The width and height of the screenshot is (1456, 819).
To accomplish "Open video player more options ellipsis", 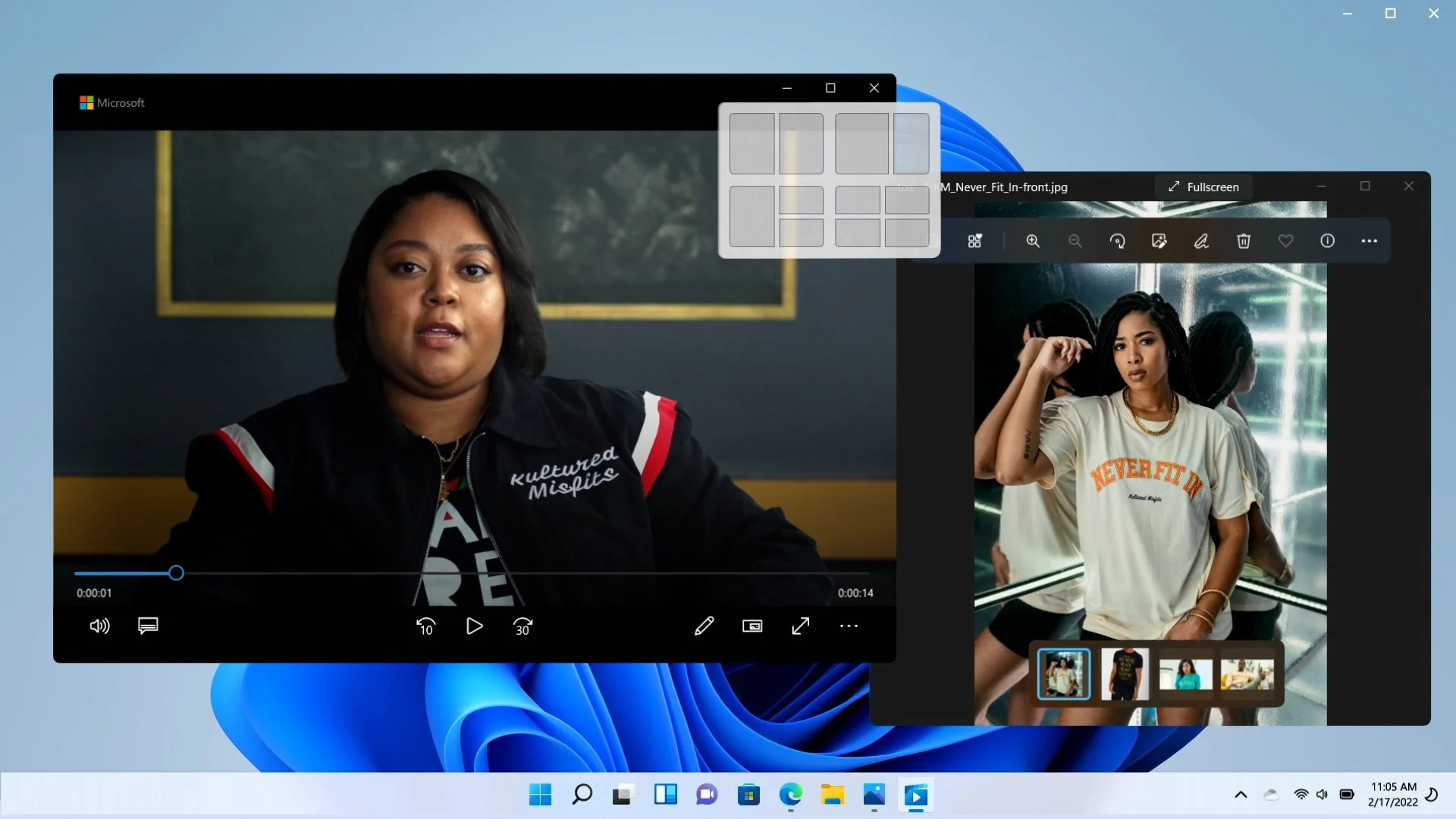I will click(849, 626).
